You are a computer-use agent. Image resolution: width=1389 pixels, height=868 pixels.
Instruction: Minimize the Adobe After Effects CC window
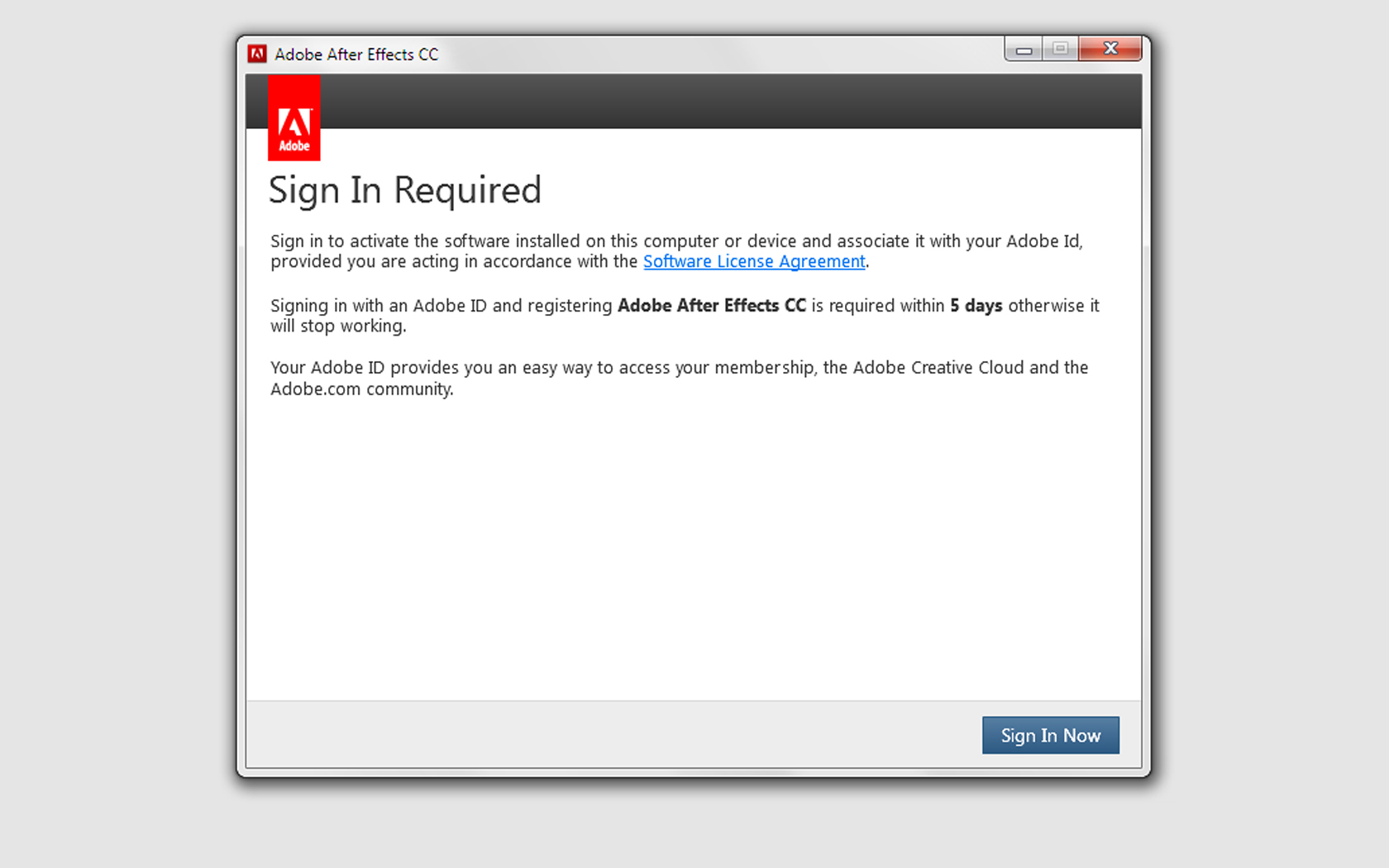[1024, 50]
